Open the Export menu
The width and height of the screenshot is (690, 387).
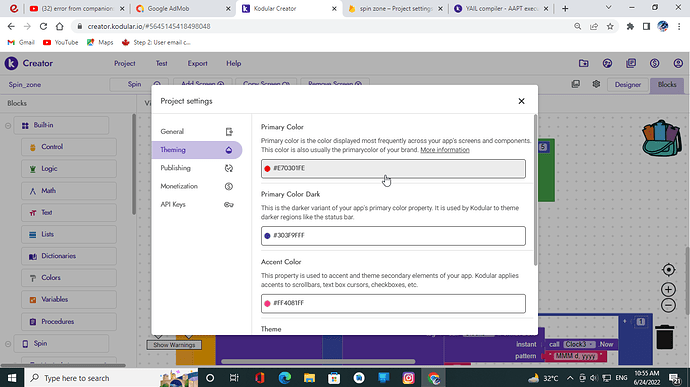197,63
